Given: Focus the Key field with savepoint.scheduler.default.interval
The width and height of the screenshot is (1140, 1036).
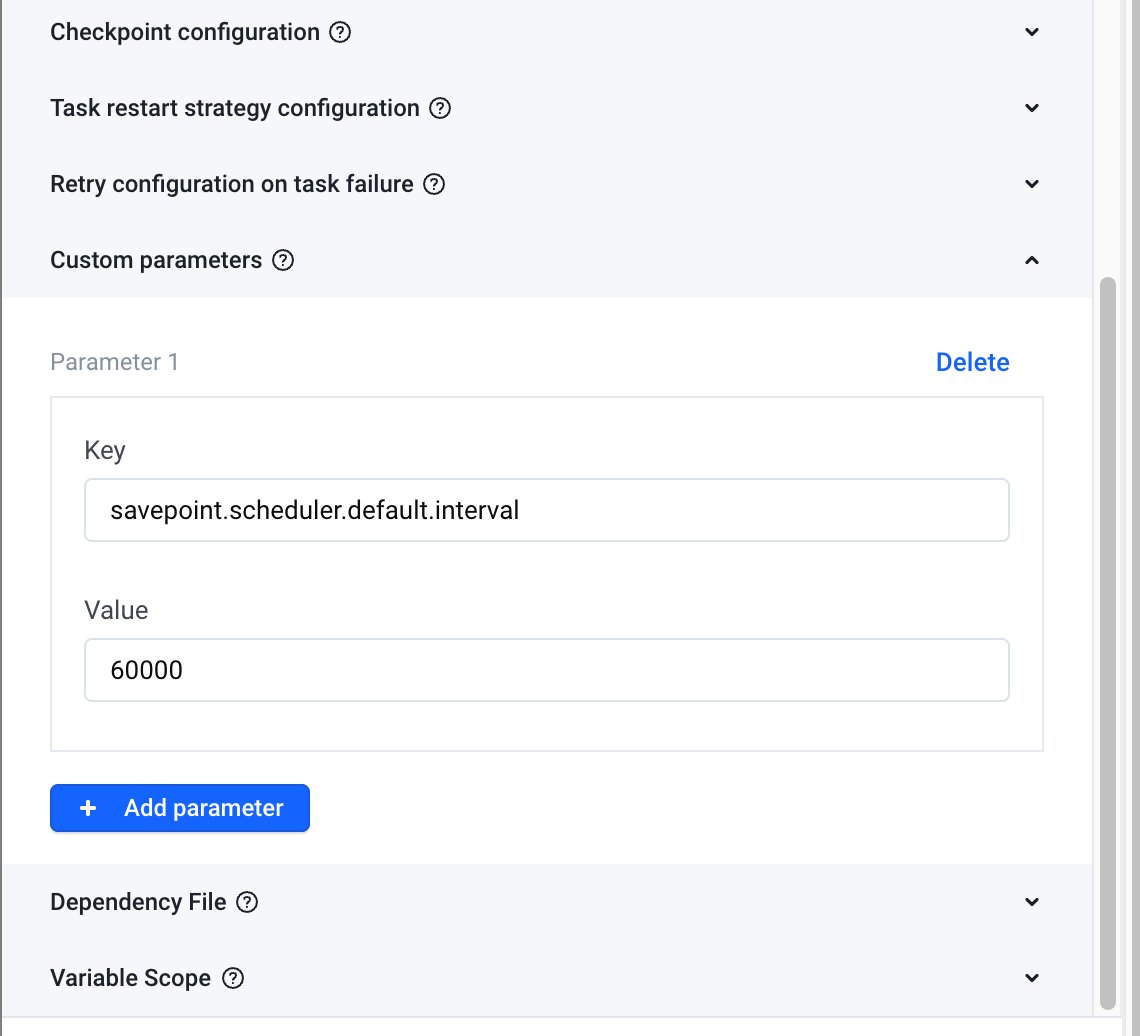Looking at the screenshot, I should tap(547, 510).
